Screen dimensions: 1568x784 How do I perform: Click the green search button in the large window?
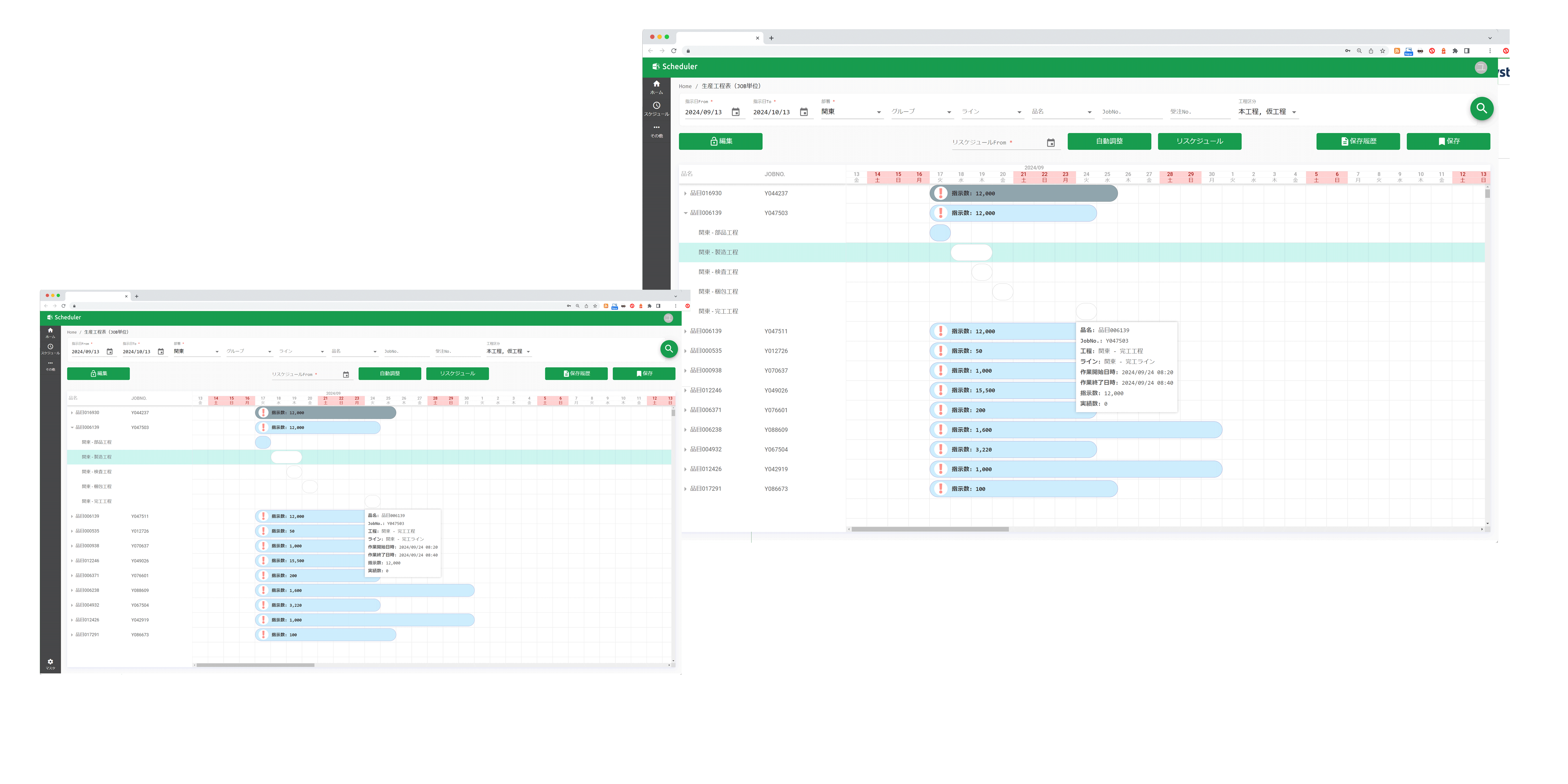[x=1482, y=108]
